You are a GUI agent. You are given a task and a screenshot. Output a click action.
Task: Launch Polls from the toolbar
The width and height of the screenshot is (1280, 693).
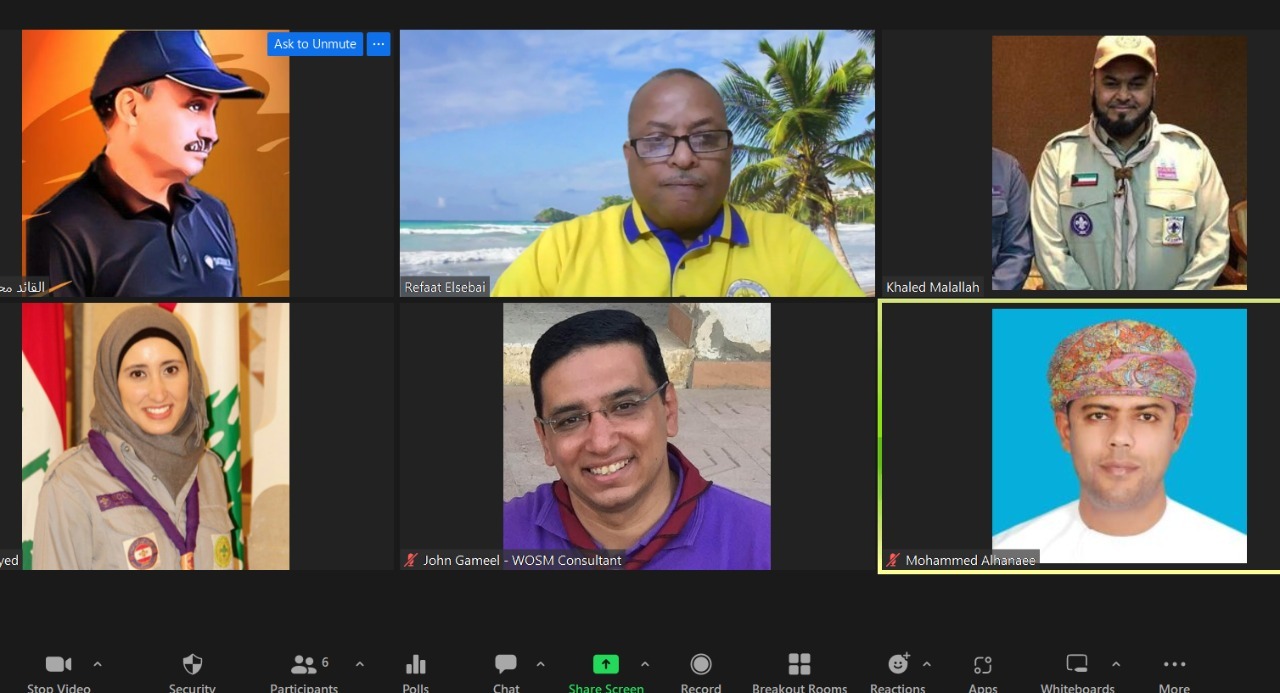[x=416, y=665]
